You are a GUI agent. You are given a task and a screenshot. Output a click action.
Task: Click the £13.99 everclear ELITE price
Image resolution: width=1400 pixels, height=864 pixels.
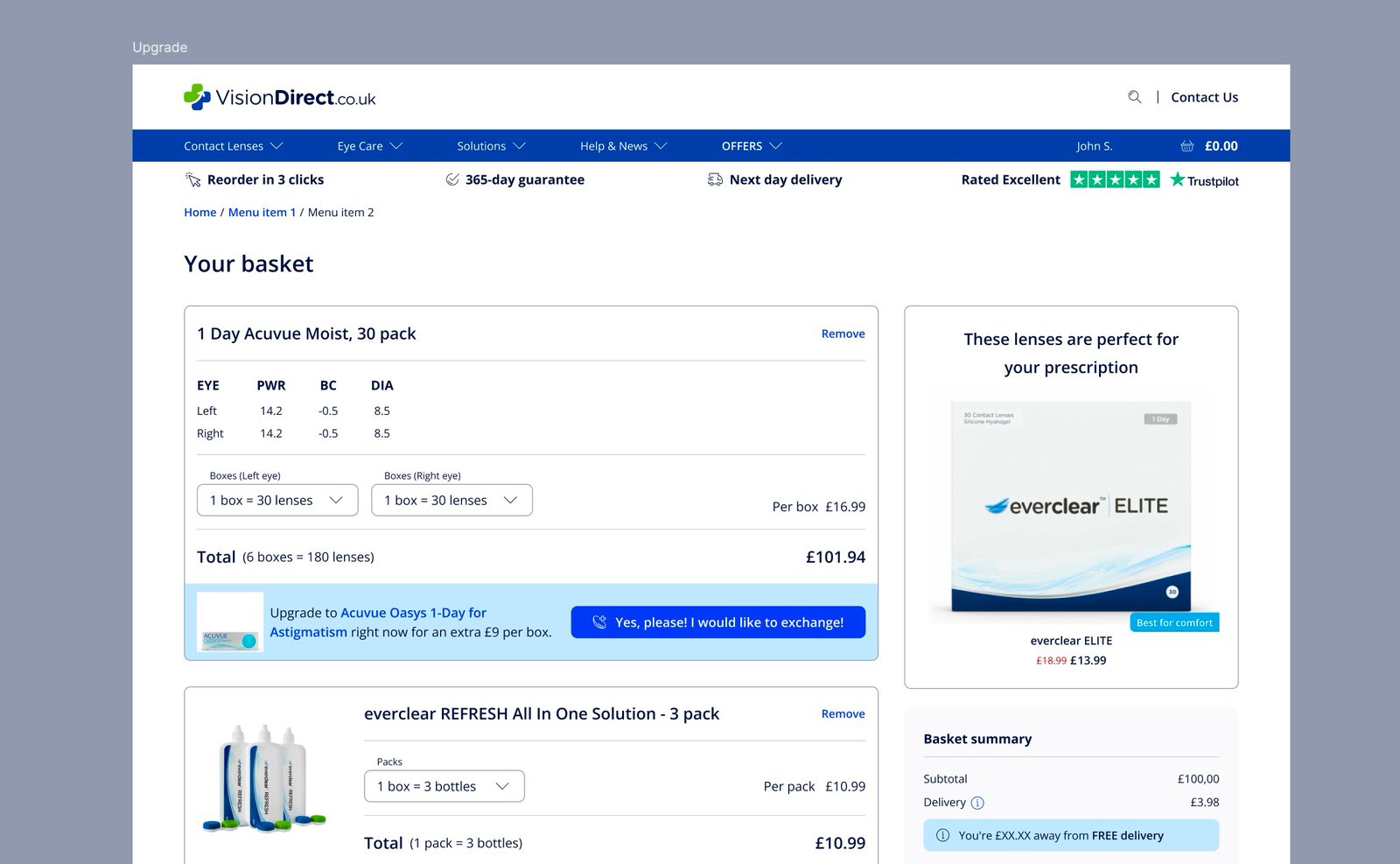[x=1088, y=661]
